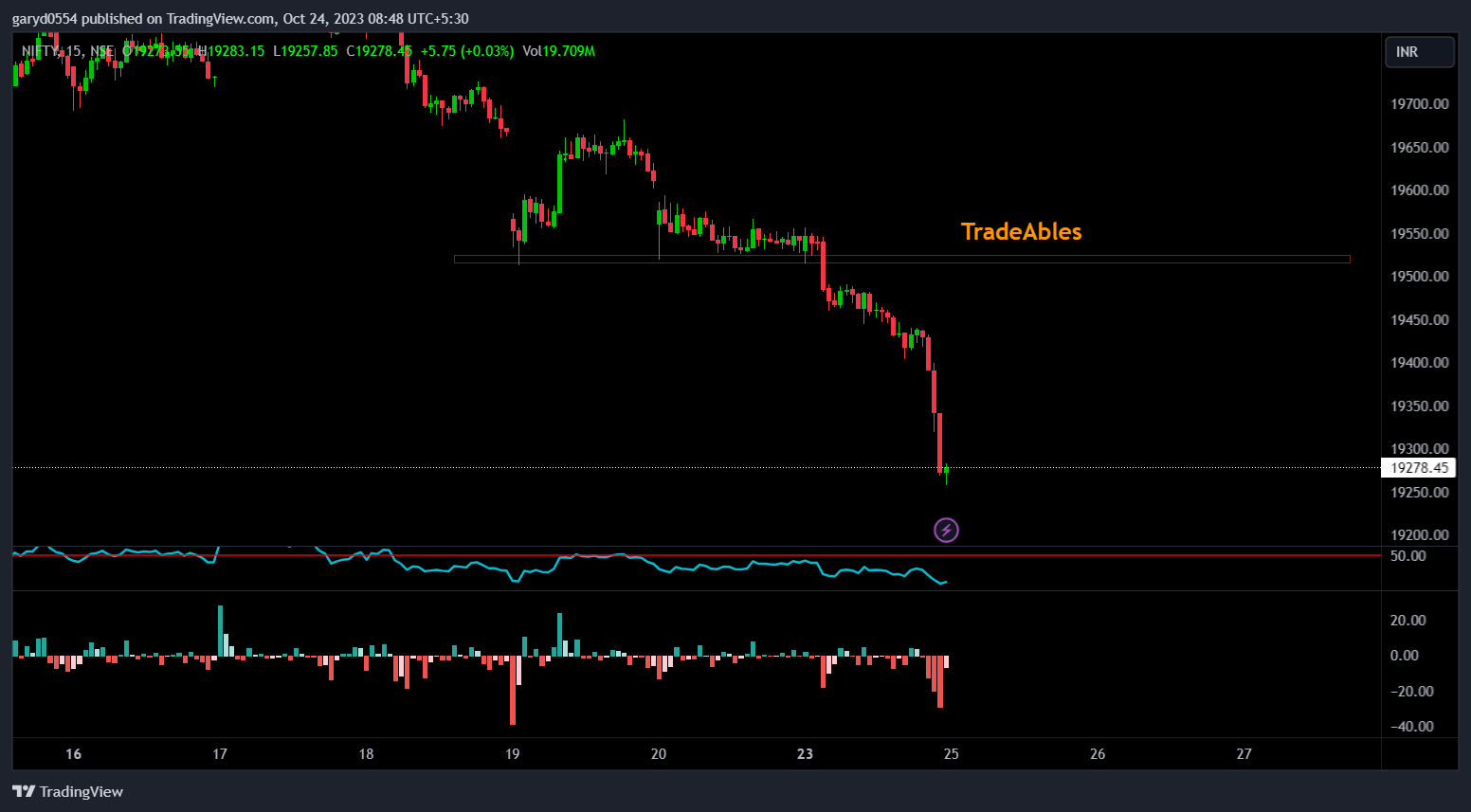Click the date label 25 on time axis
Viewport: 1471px width, 812px height.
951,754
